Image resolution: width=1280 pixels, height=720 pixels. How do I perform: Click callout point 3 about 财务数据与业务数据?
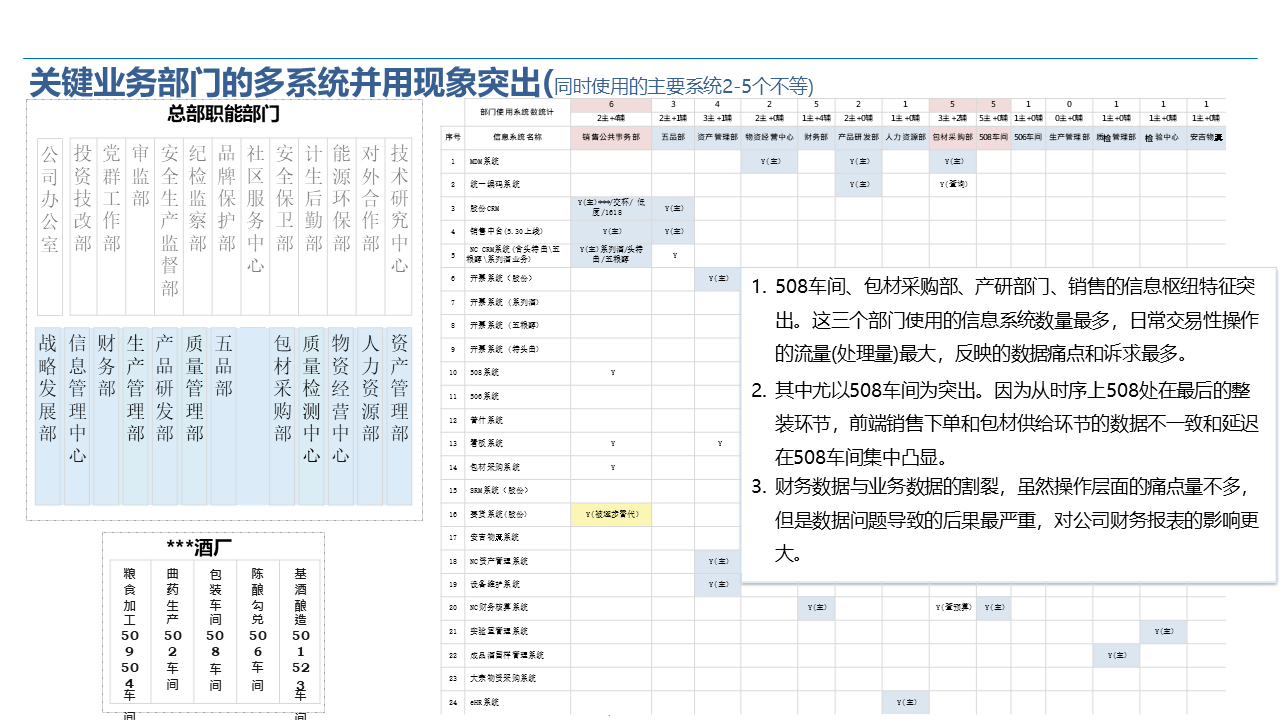1004,520
